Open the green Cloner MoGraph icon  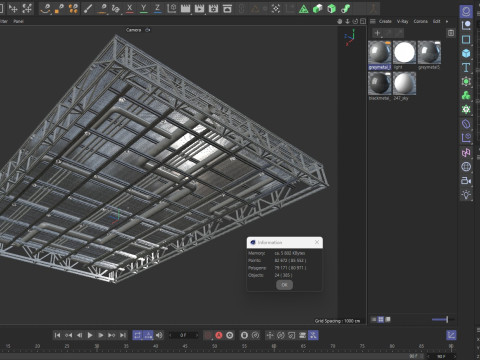[x=466, y=95]
